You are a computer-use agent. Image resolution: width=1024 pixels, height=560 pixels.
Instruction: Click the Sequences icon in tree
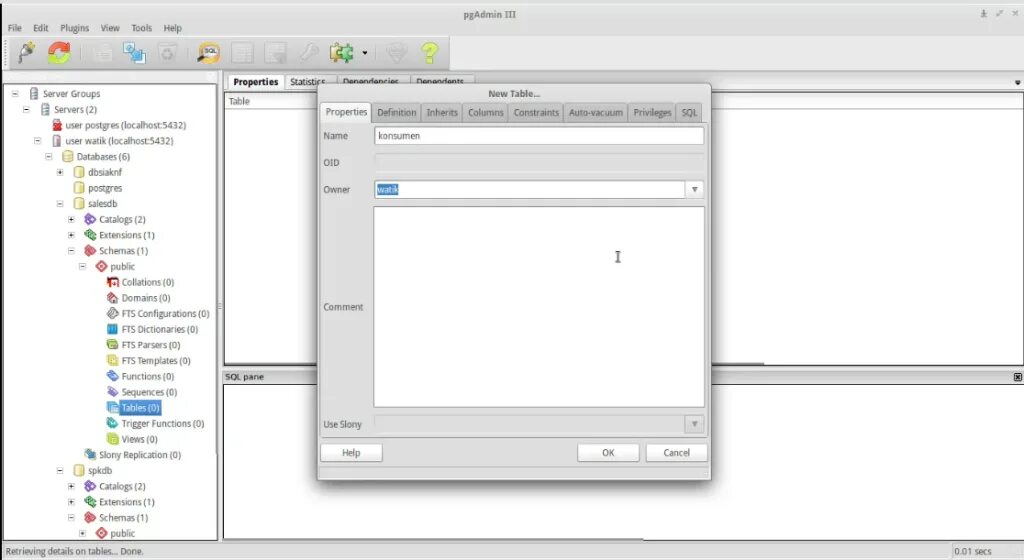pos(112,392)
